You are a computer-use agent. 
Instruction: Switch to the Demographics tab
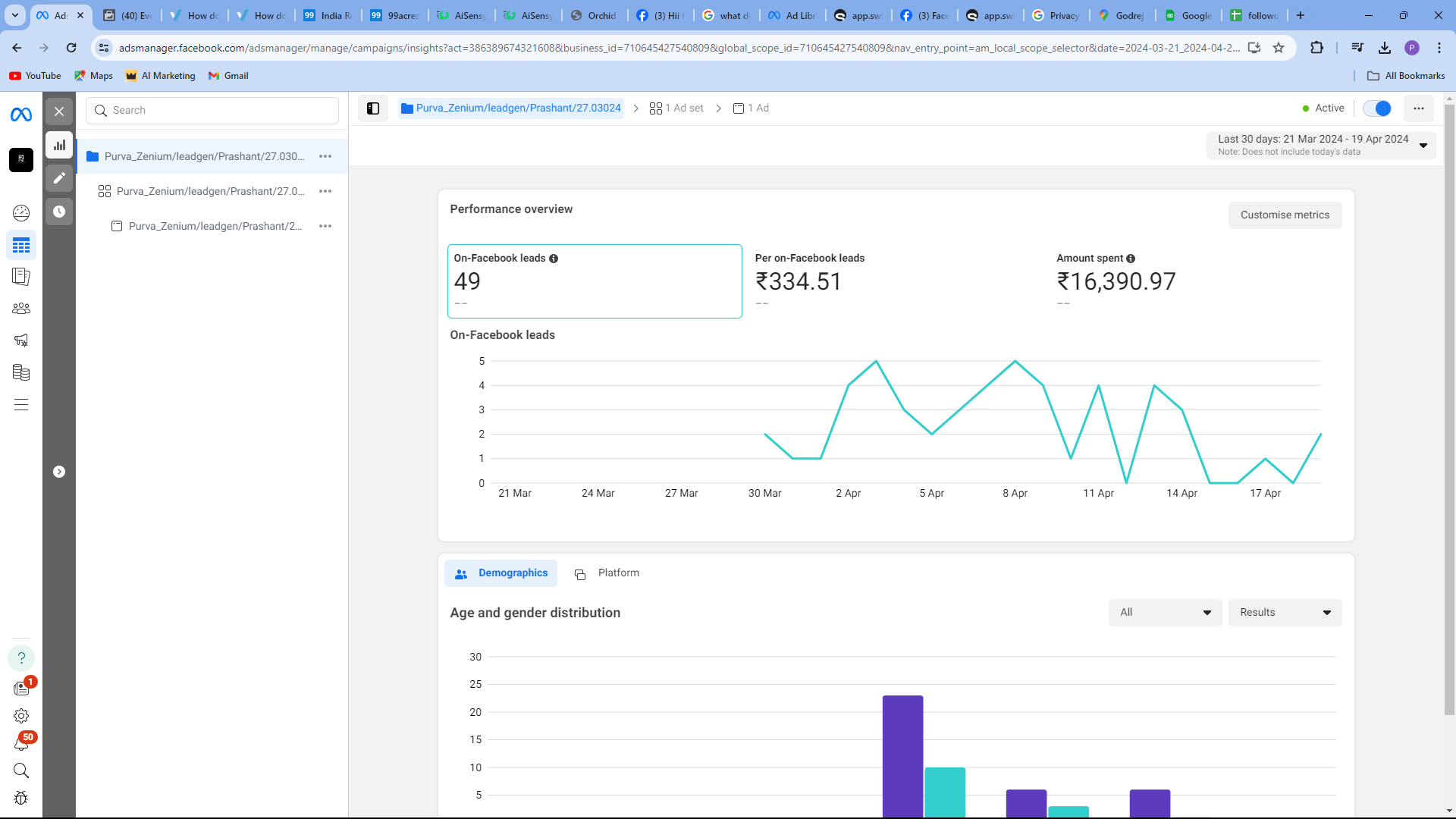pos(500,573)
